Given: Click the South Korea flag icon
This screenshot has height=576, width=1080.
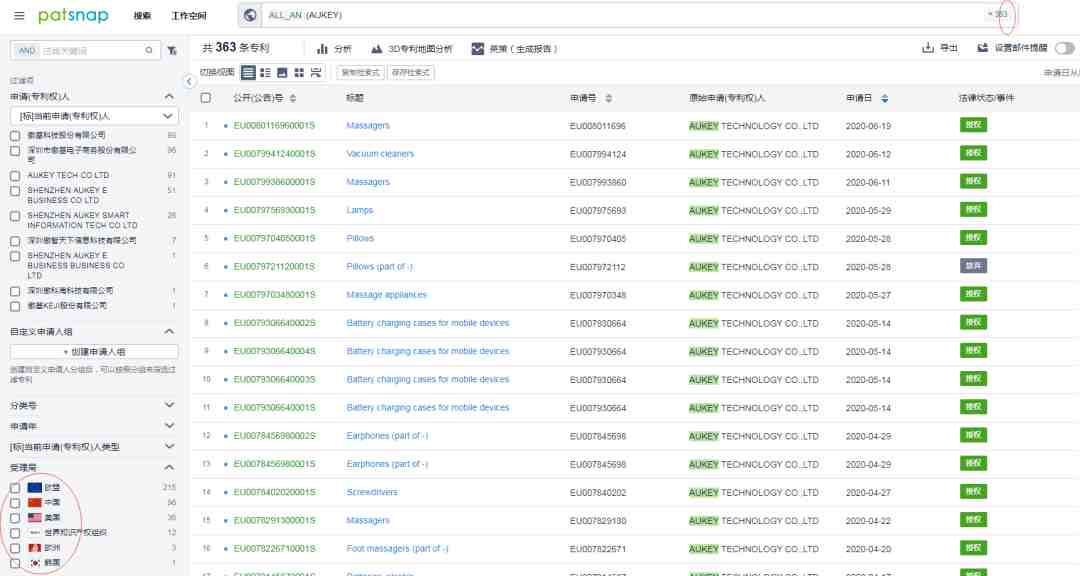Looking at the screenshot, I should (35, 563).
